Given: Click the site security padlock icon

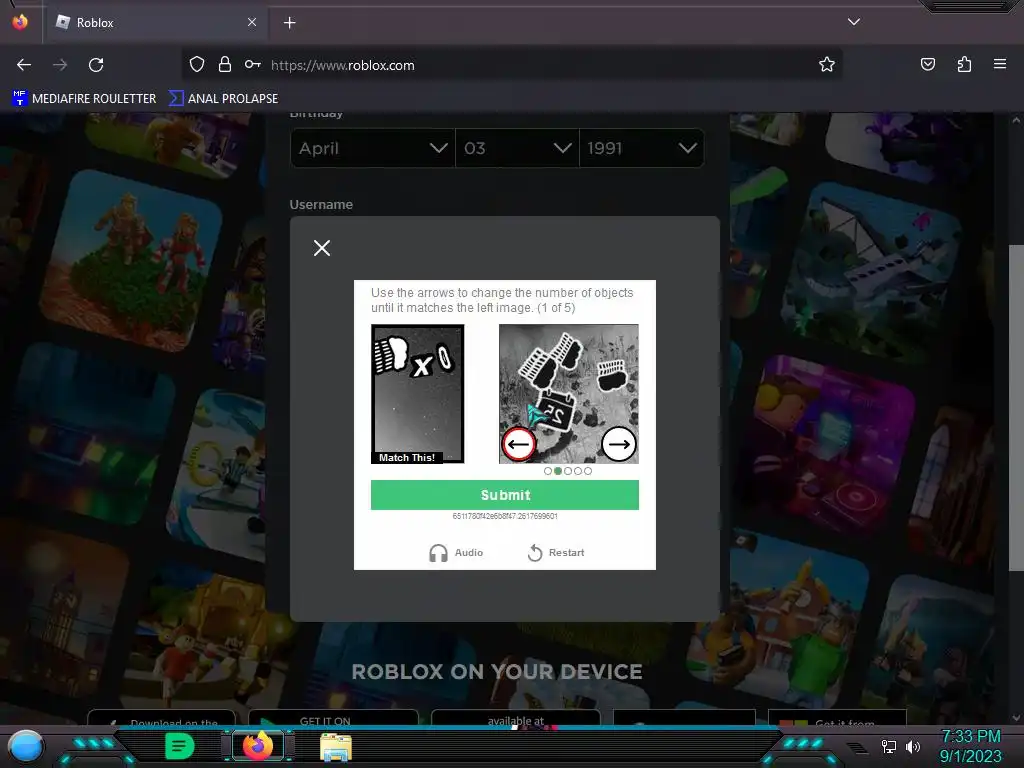Looking at the screenshot, I should [x=225, y=64].
